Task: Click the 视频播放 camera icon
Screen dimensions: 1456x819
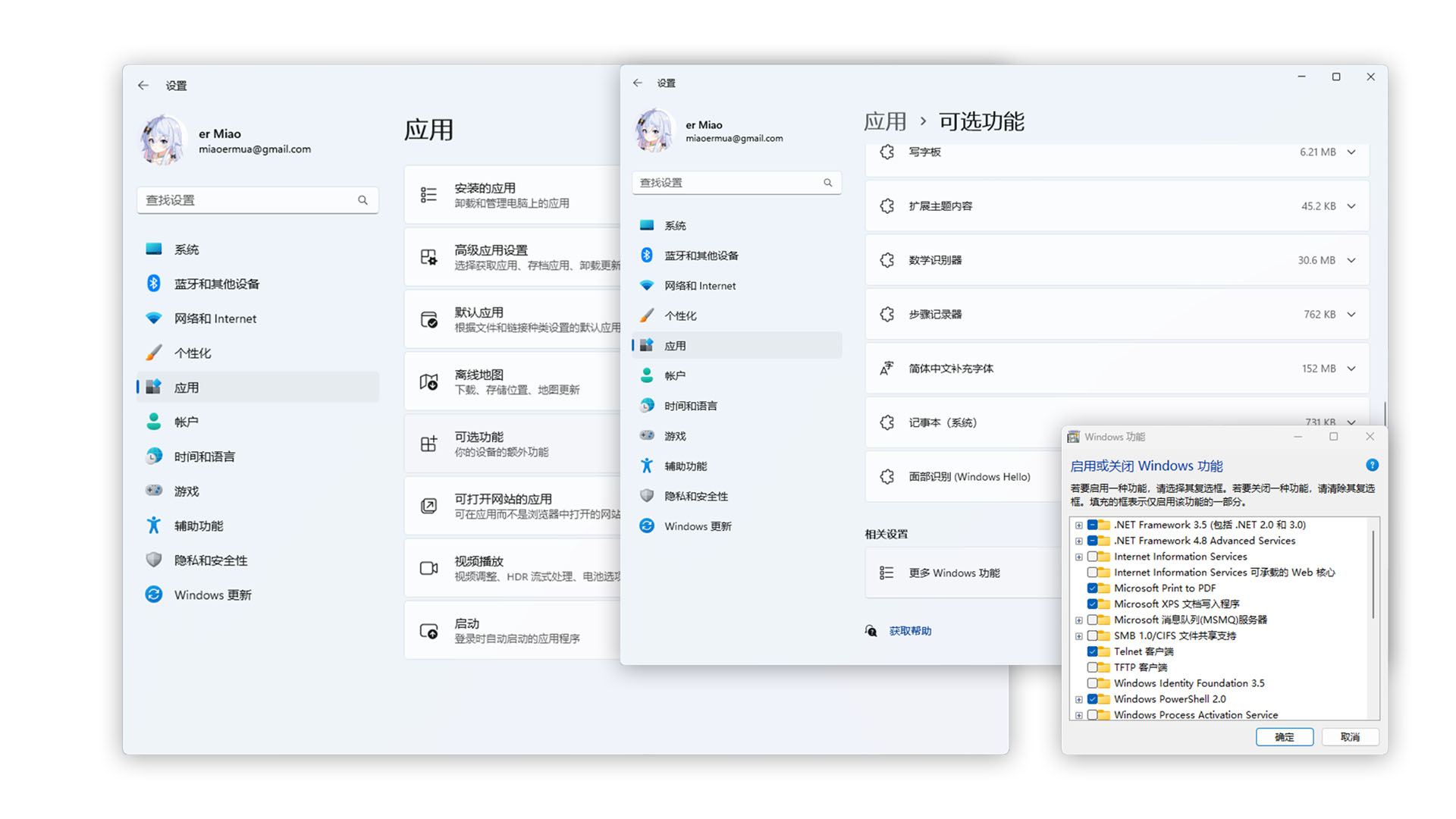Action: point(428,568)
